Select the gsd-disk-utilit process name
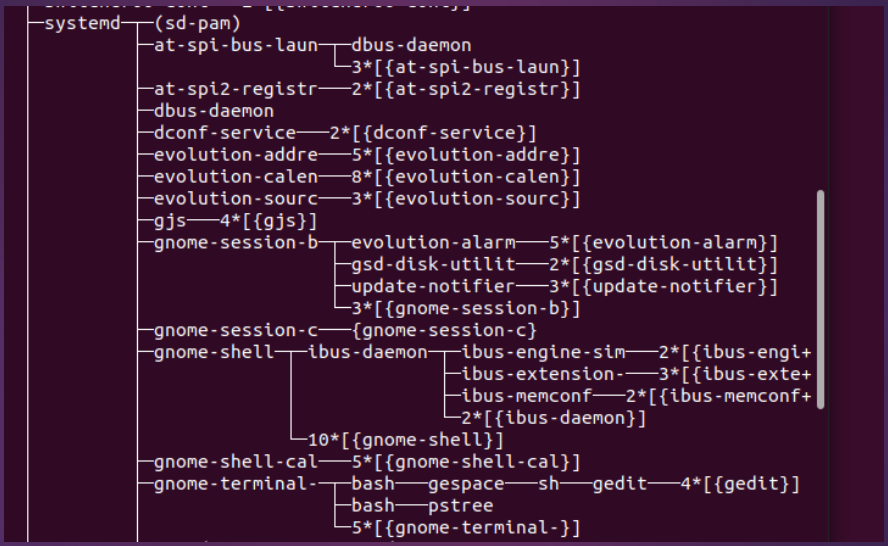The width and height of the screenshot is (888, 546). [433, 264]
